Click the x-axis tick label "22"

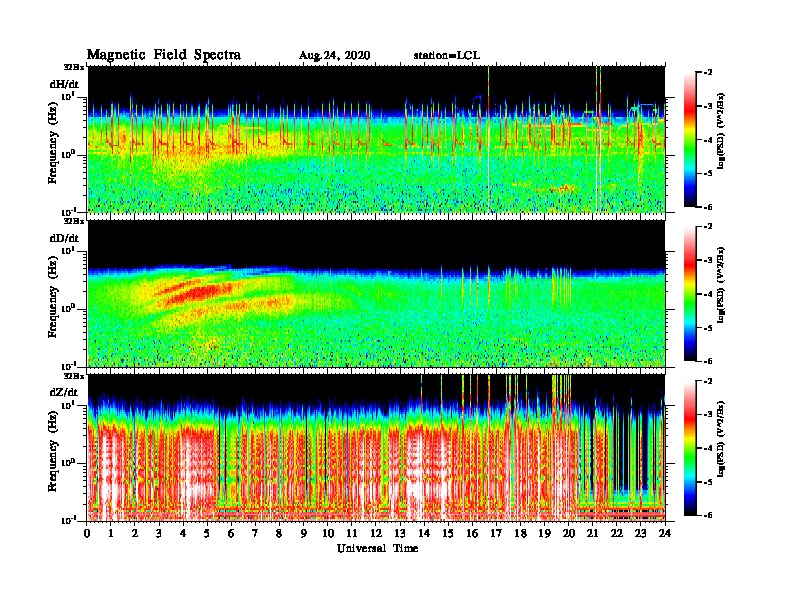(617, 533)
